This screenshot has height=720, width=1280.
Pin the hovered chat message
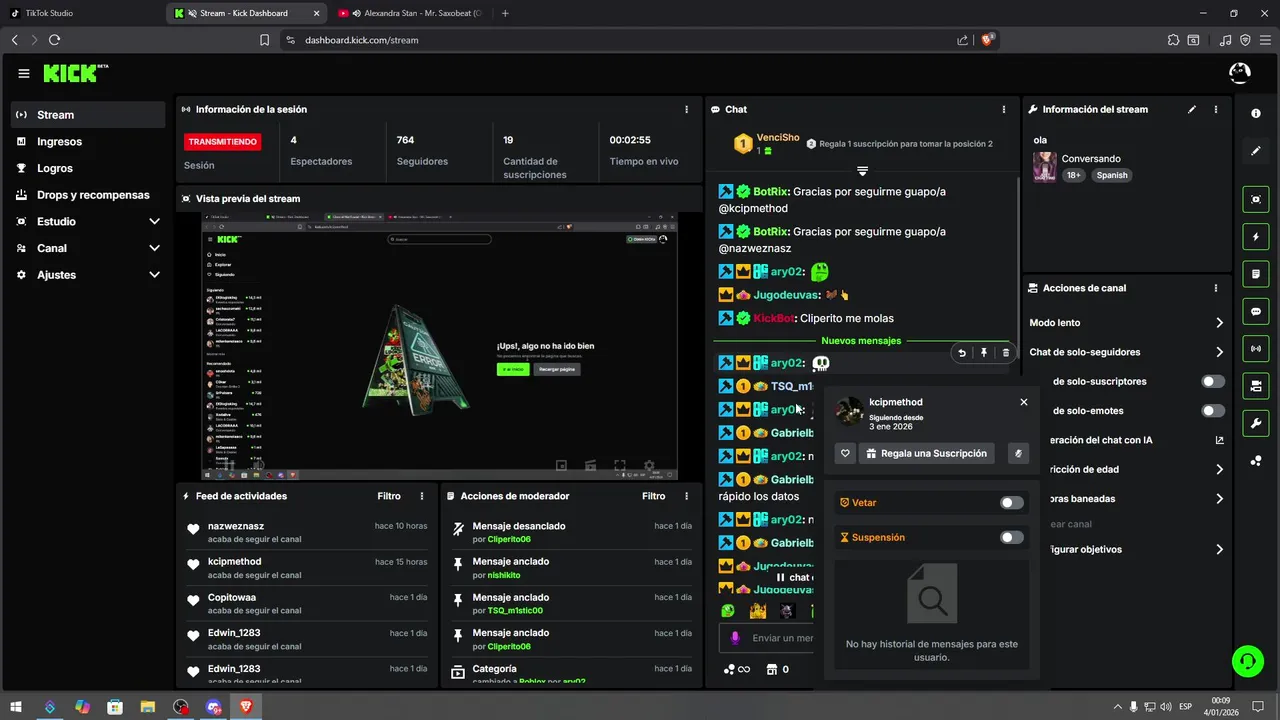click(x=984, y=353)
